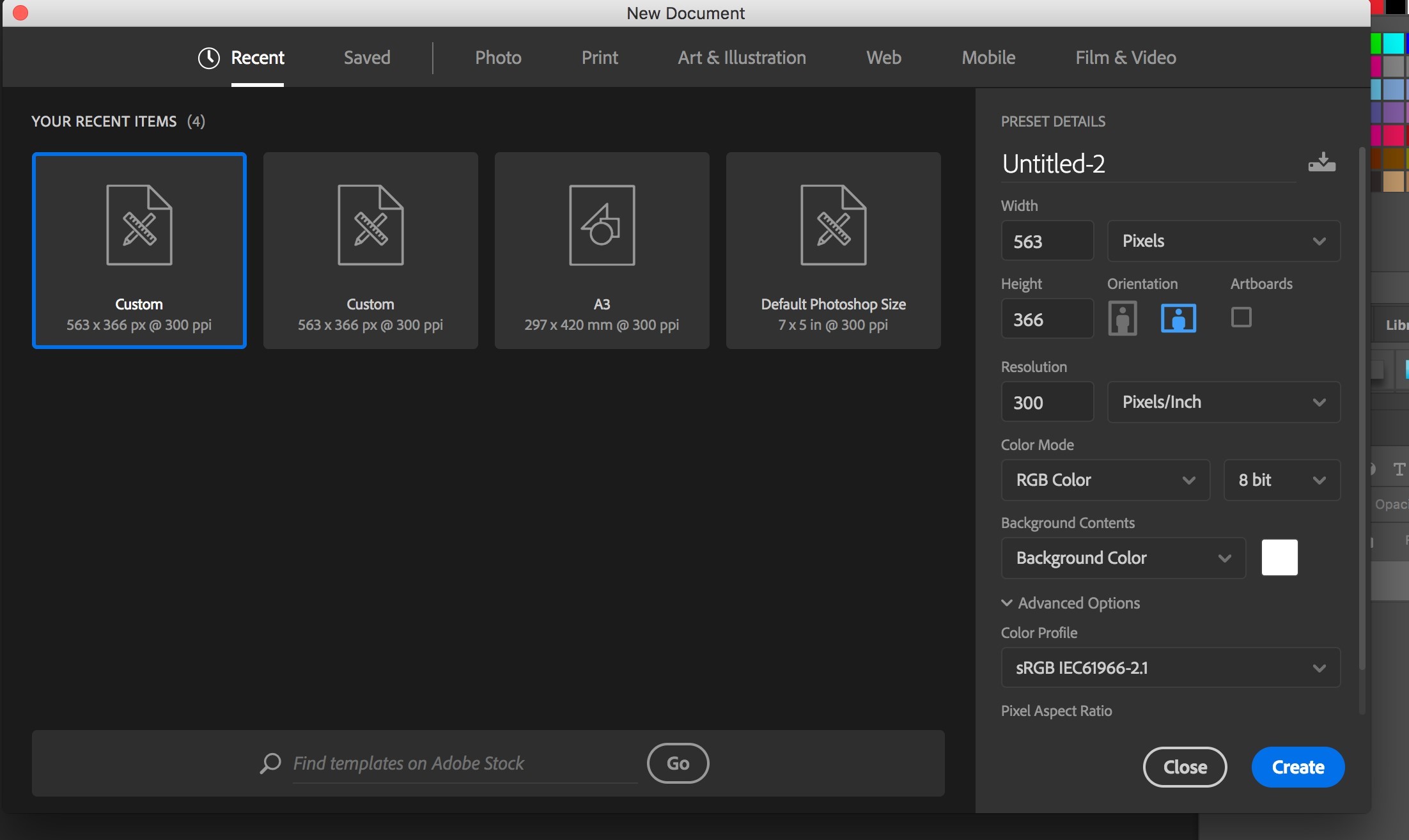Select the second Custom 563 x 366 preset

click(x=370, y=250)
